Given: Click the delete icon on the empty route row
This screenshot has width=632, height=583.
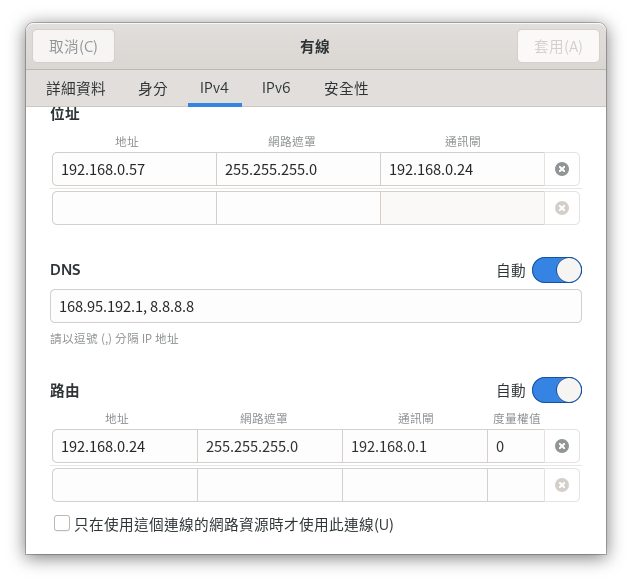Looking at the screenshot, I should (561, 485).
